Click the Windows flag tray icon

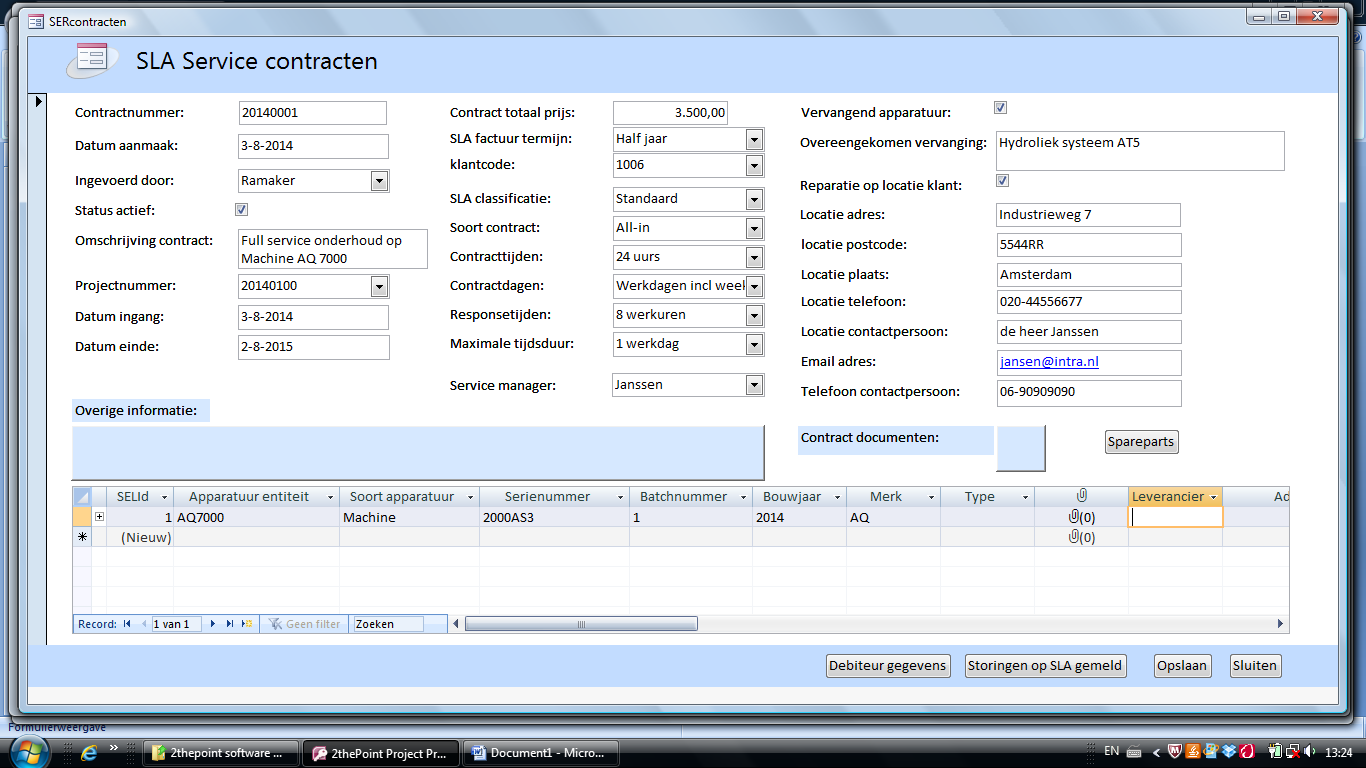(x=1211, y=751)
